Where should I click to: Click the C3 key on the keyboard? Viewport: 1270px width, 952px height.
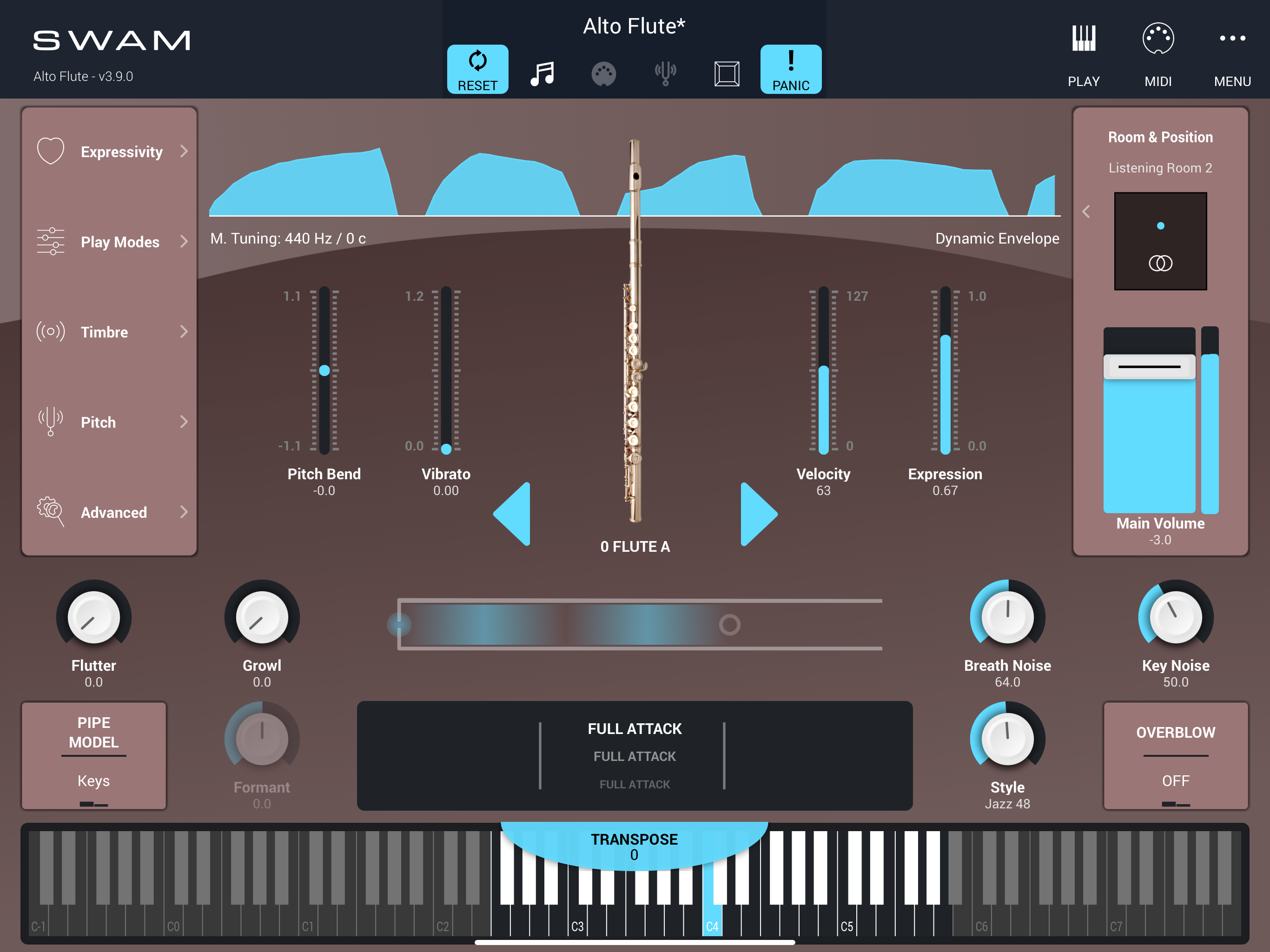click(577, 921)
